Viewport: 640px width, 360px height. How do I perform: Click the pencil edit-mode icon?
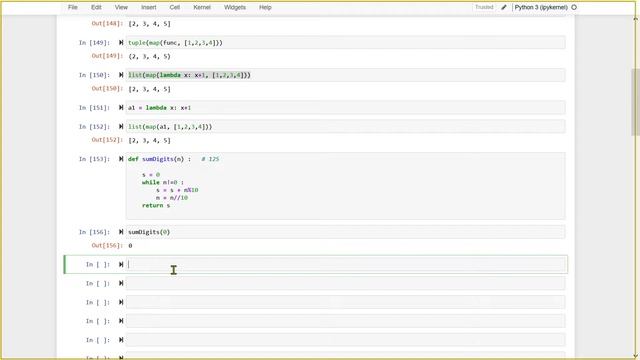[504, 7]
